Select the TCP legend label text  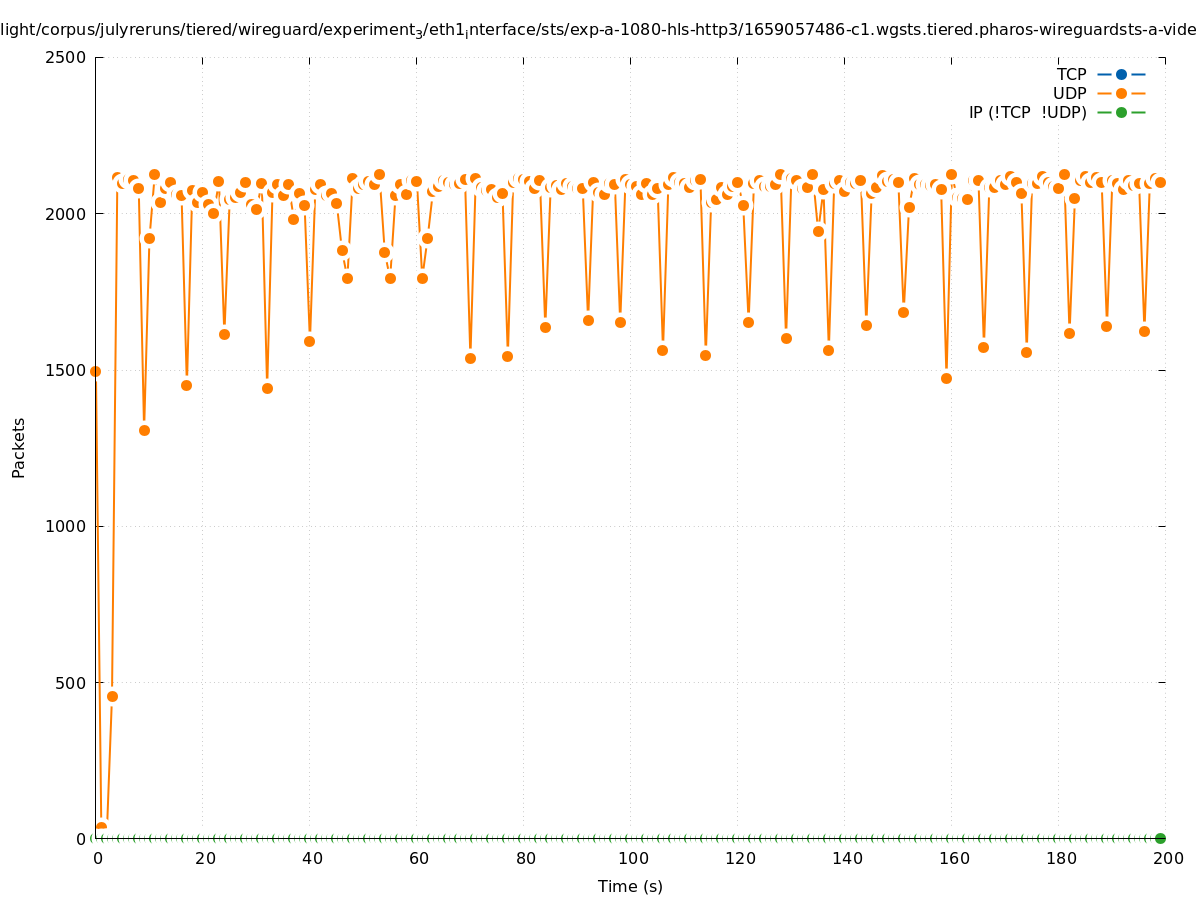(x=1071, y=74)
